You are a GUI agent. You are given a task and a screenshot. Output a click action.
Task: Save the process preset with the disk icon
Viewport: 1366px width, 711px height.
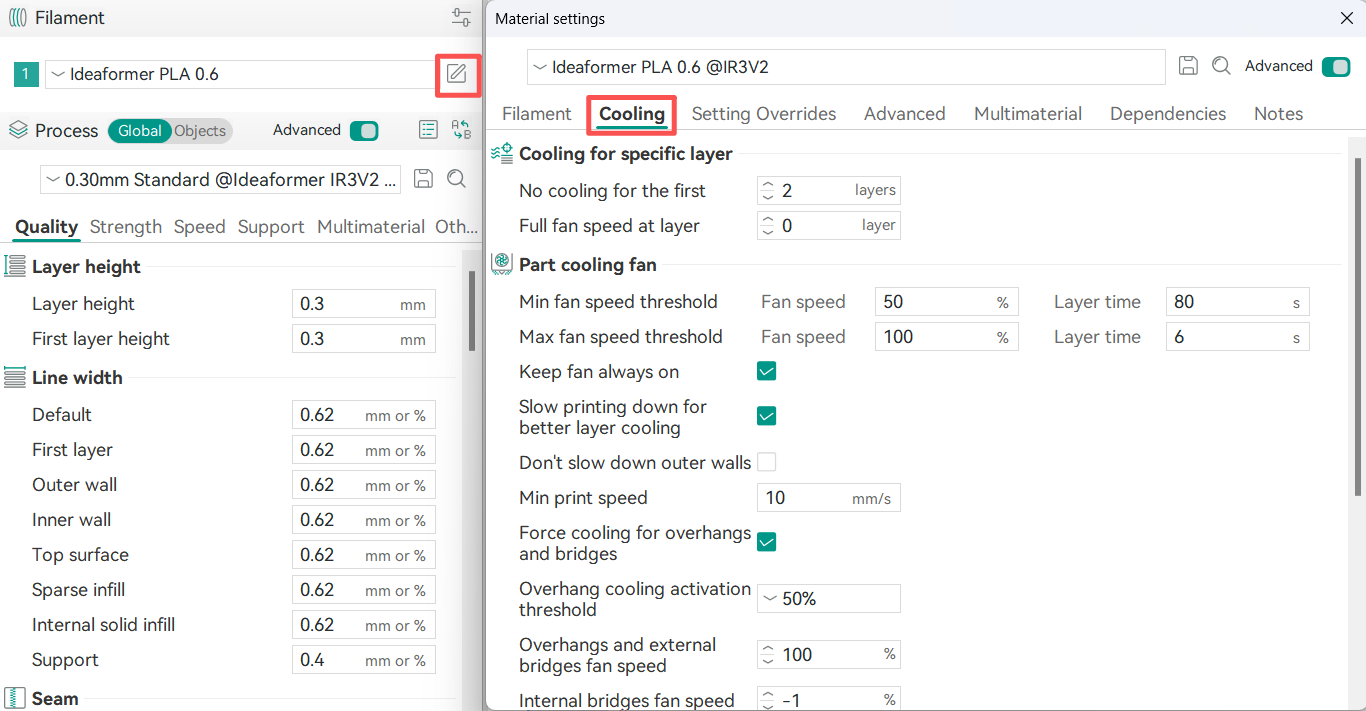pyautogui.click(x=423, y=179)
